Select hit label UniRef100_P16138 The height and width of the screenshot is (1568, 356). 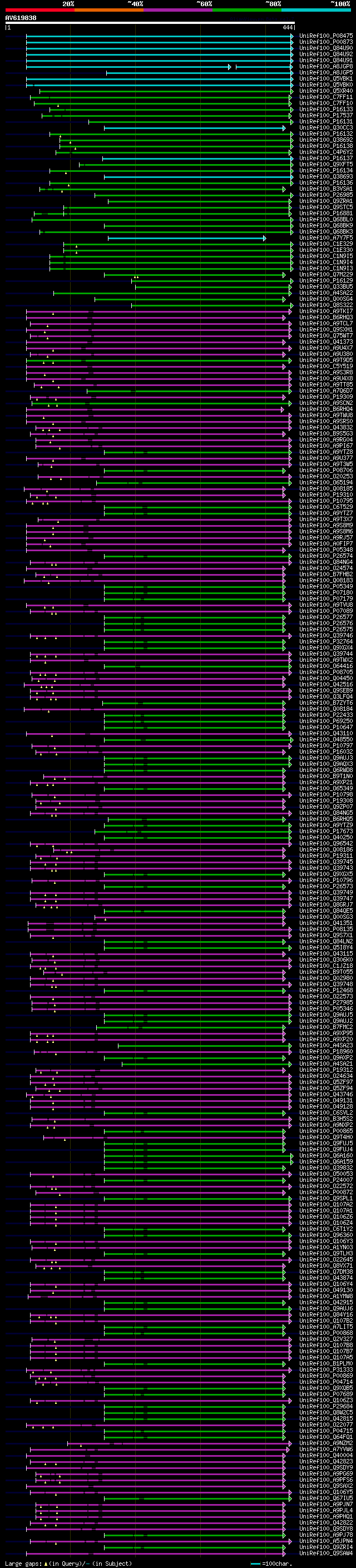point(325,146)
